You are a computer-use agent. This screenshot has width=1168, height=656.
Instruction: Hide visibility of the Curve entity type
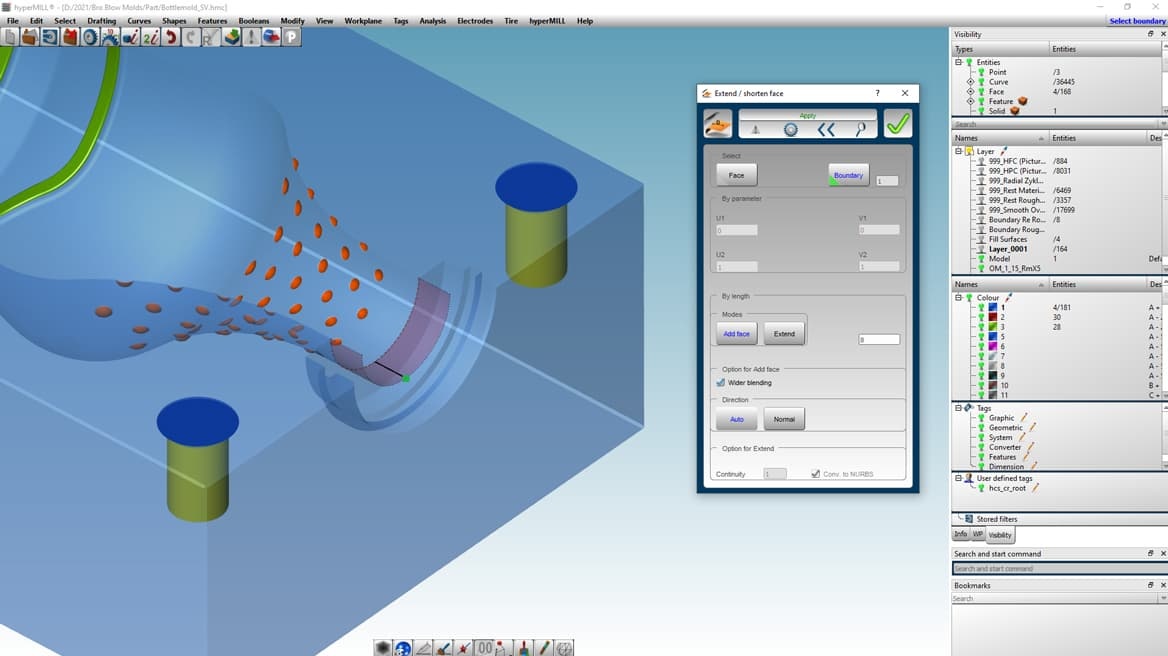tap(982, 82)
